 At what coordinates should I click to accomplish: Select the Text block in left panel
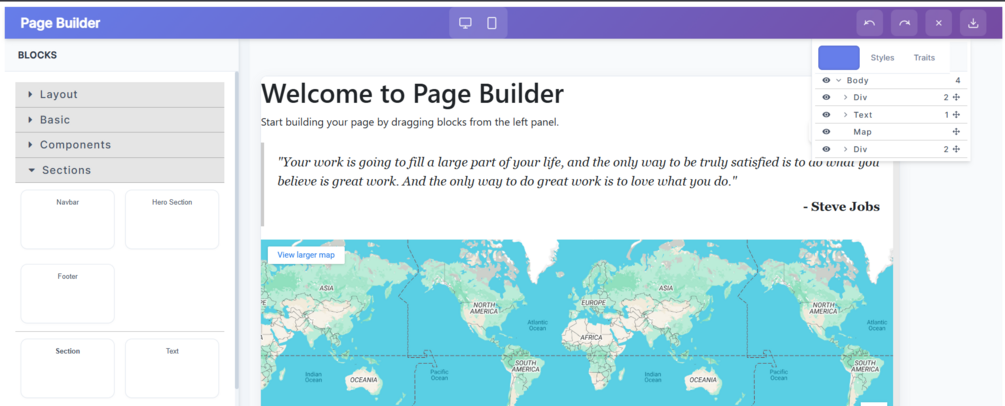pos(172,368)
